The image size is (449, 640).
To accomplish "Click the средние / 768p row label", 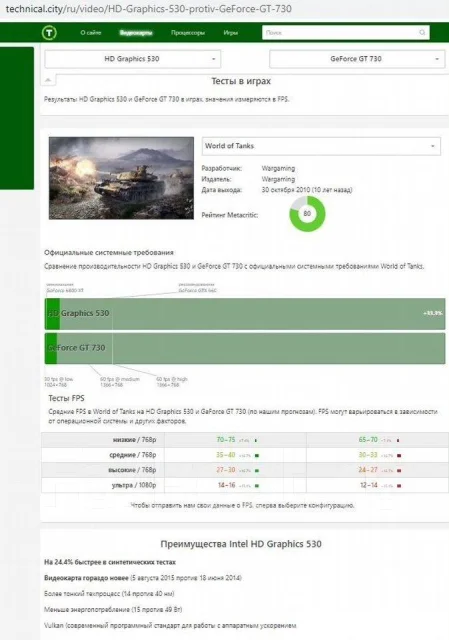I will tap(133, 455).
